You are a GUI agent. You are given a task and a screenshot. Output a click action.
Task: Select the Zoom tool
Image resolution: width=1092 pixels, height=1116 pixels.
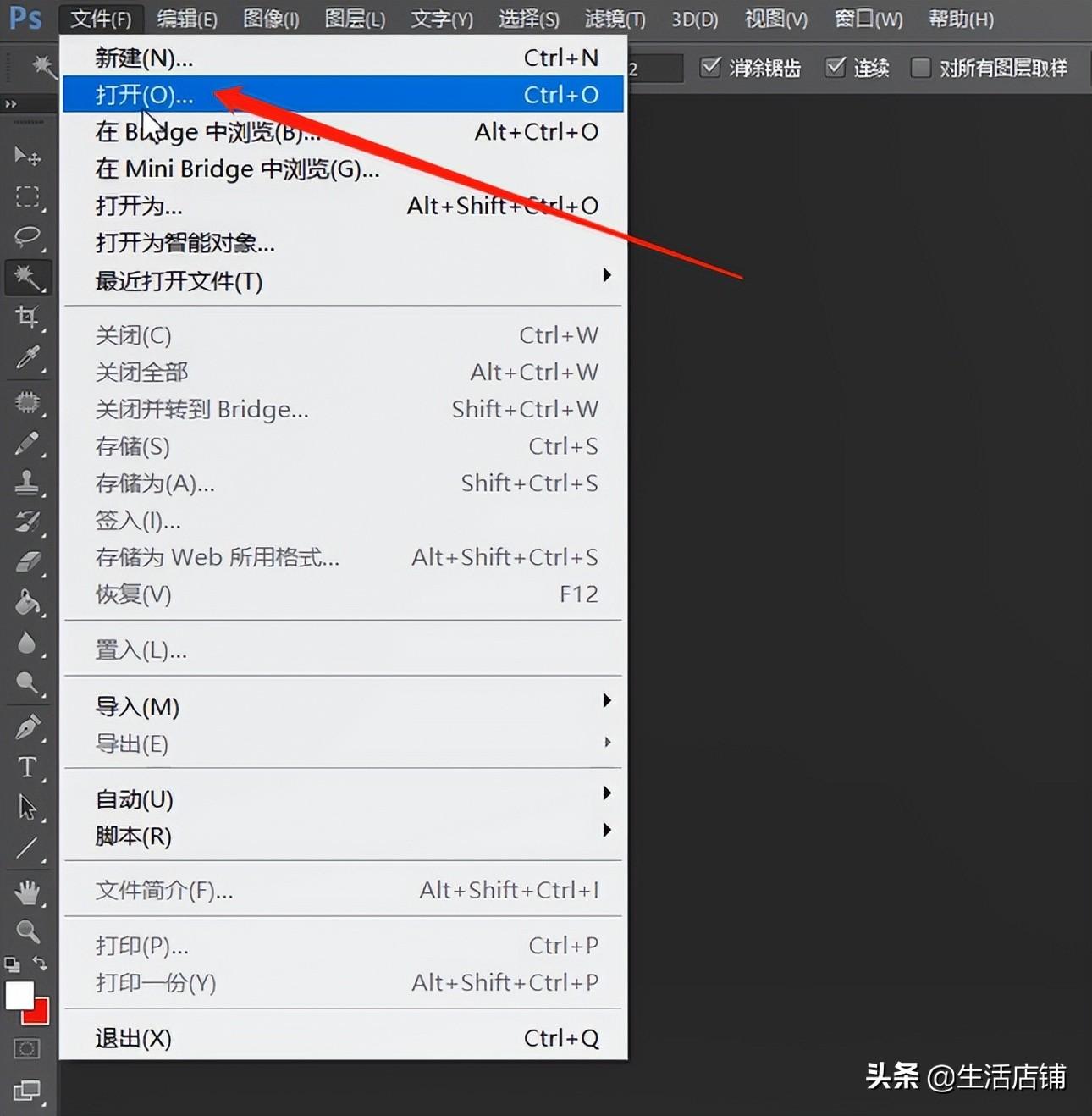(27, 931)
